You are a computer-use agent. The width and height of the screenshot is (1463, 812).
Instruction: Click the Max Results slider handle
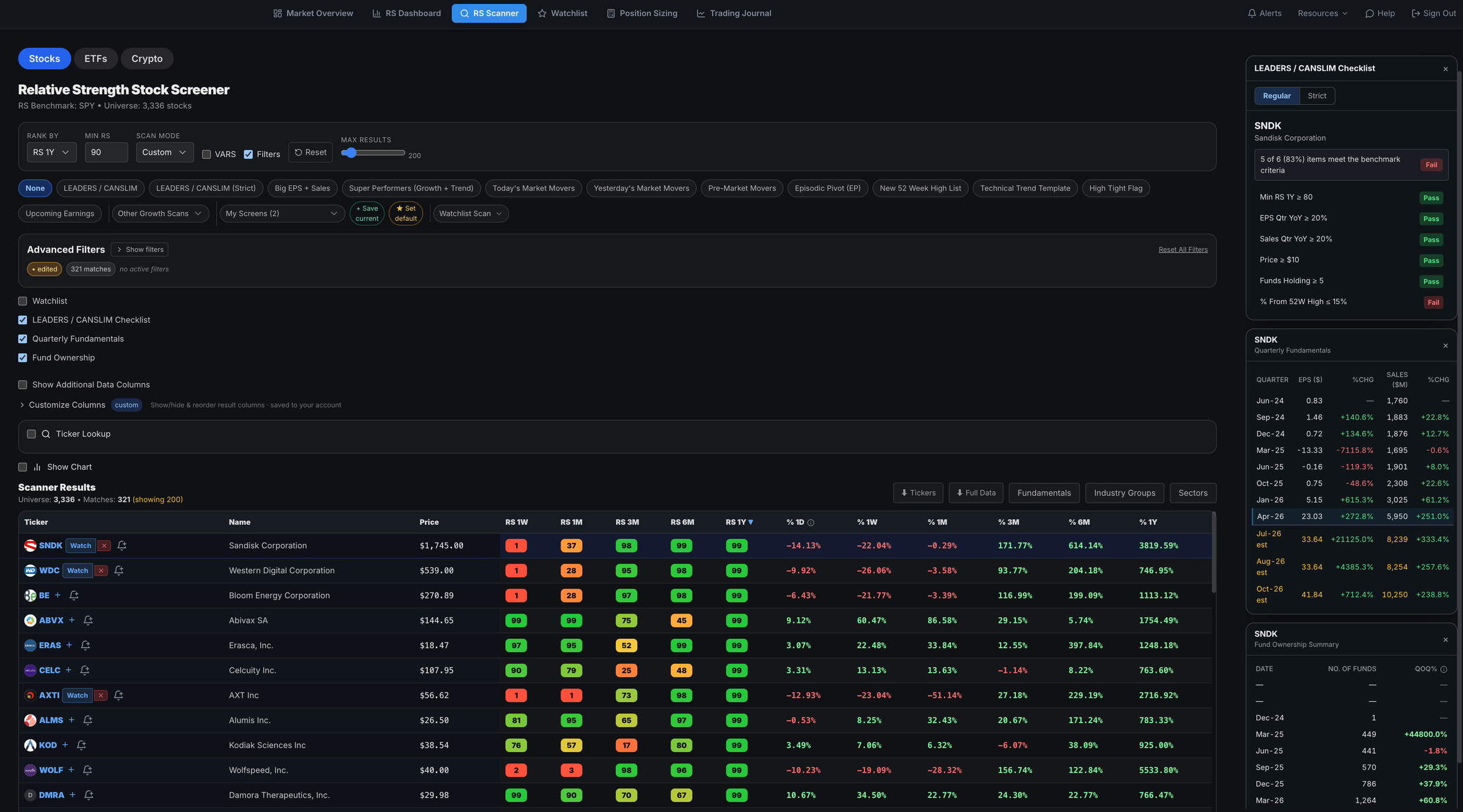tap(351, 153)
